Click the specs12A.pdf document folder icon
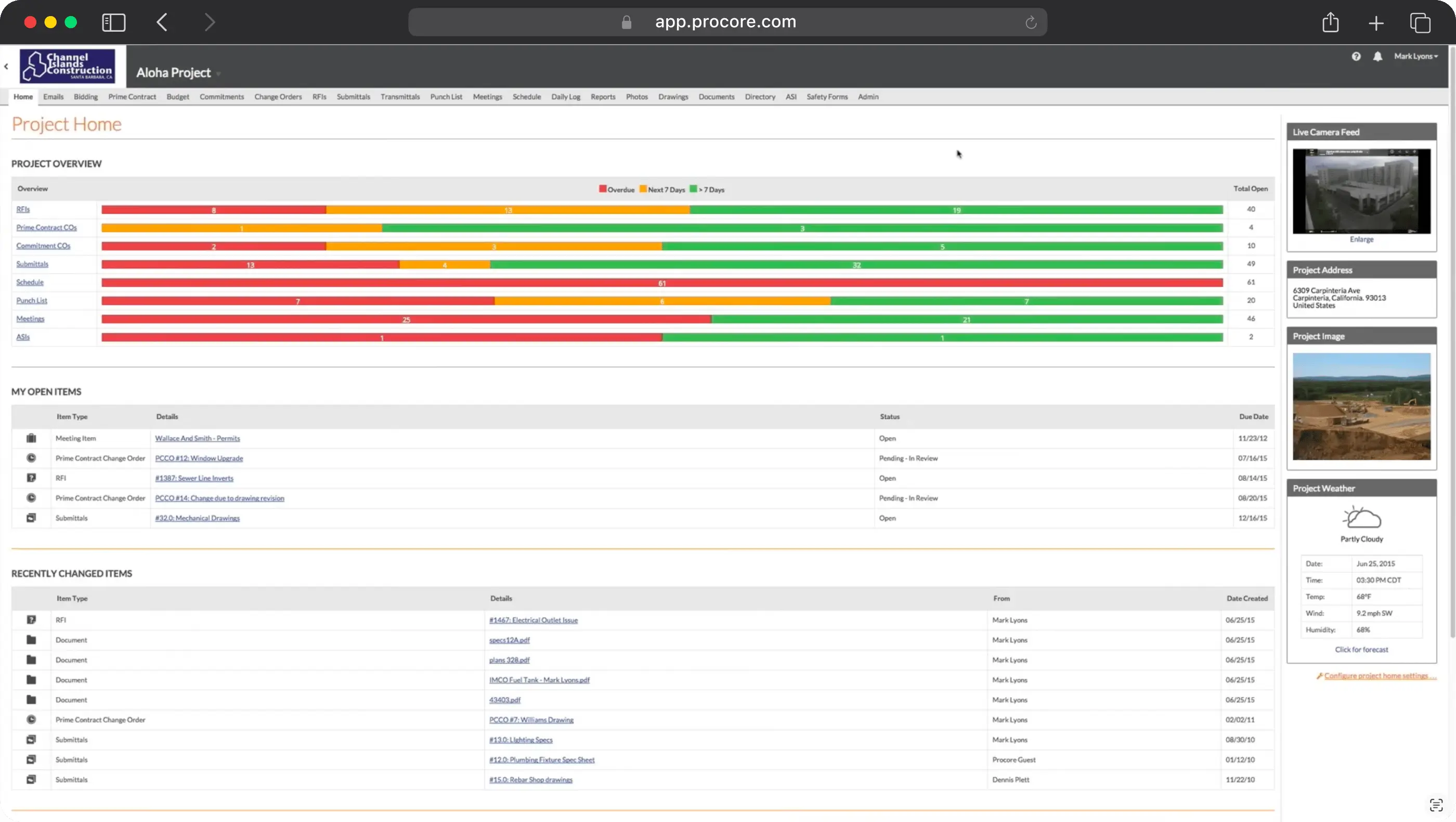The height and width of the screenshot is (822, 1456). (31, 640)
